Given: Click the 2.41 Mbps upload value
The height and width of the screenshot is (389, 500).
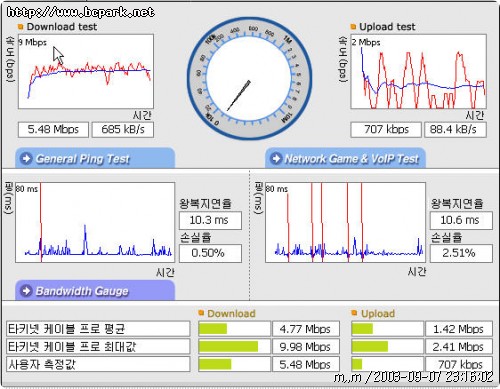Looking at the screenshot, I should click(459, 347).
